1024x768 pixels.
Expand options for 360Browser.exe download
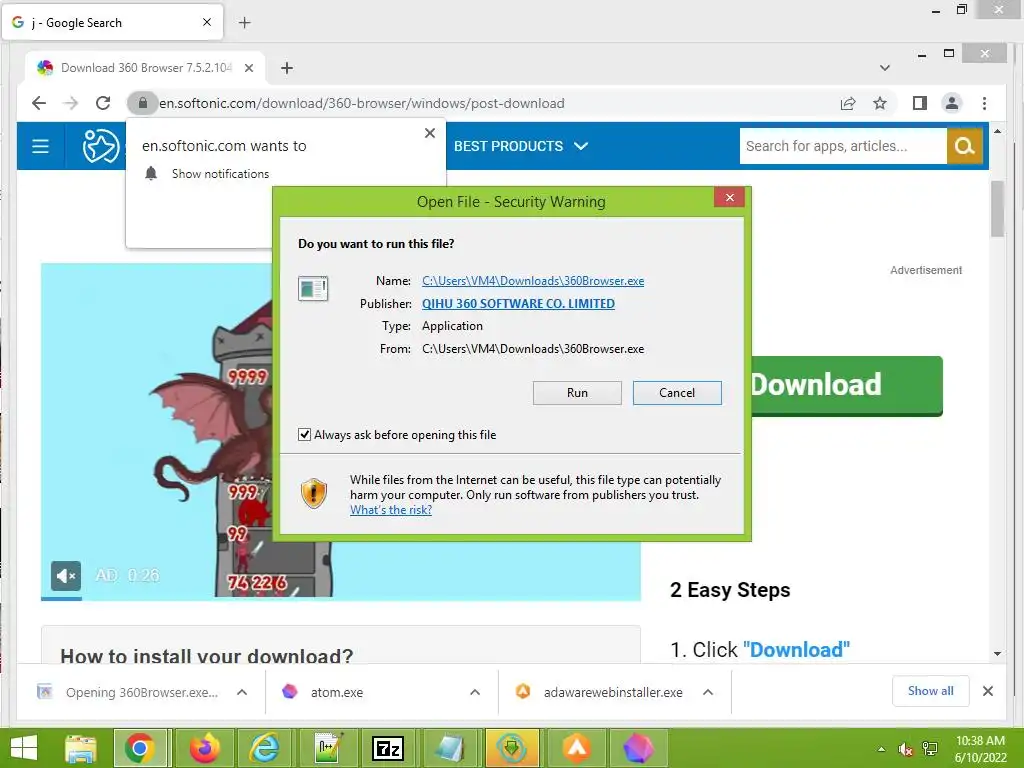pyautogui.click(x=242, y=692)
